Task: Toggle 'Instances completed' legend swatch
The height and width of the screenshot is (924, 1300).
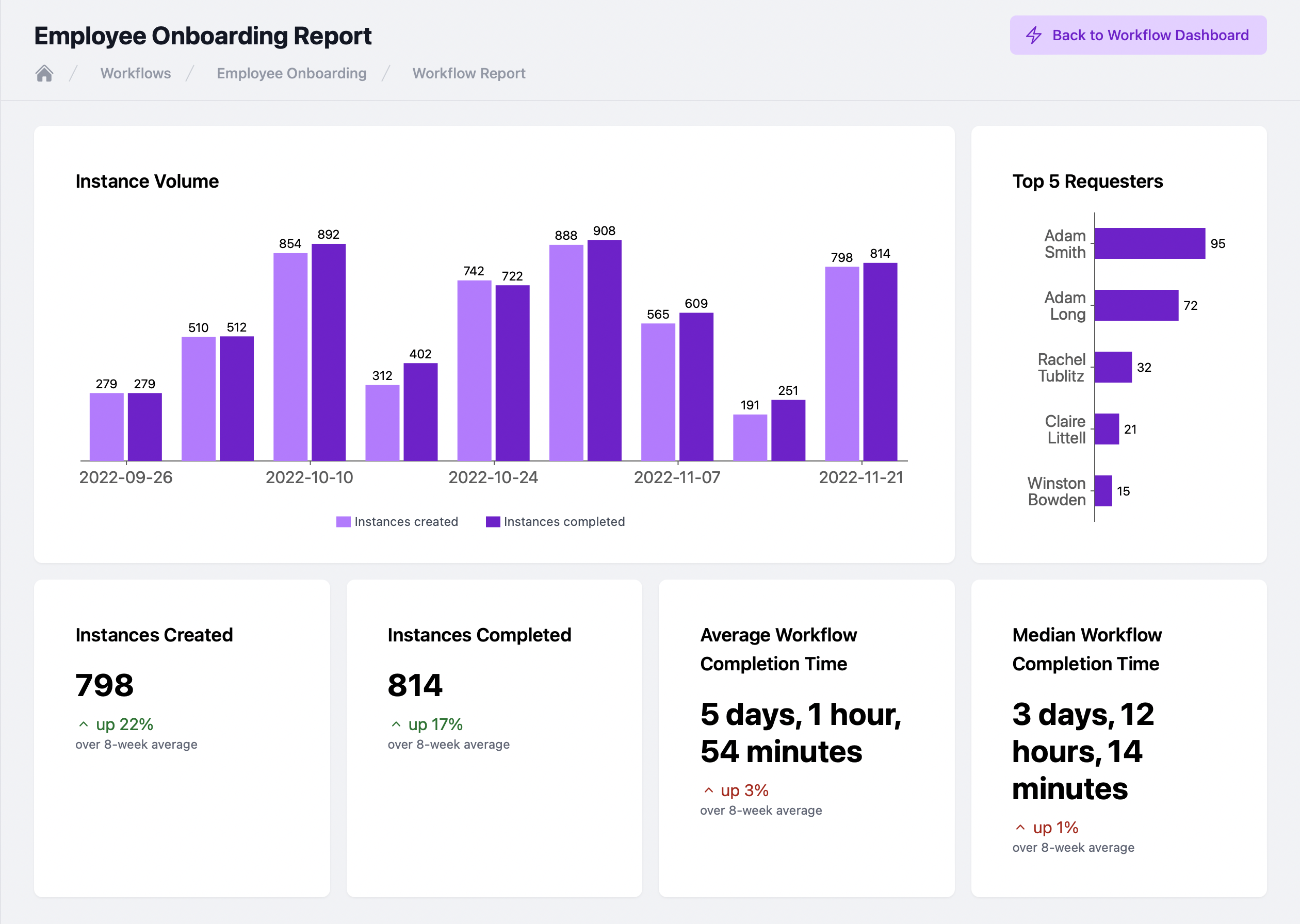Action: coord(493,522)
